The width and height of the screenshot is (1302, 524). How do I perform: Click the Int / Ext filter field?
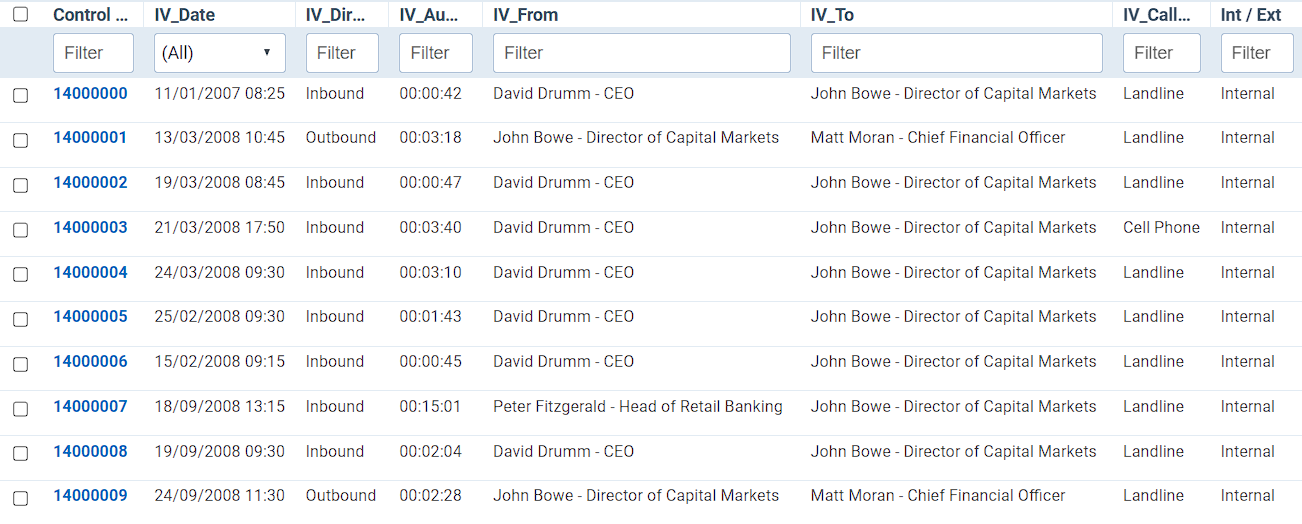[x=1257, y=53]
